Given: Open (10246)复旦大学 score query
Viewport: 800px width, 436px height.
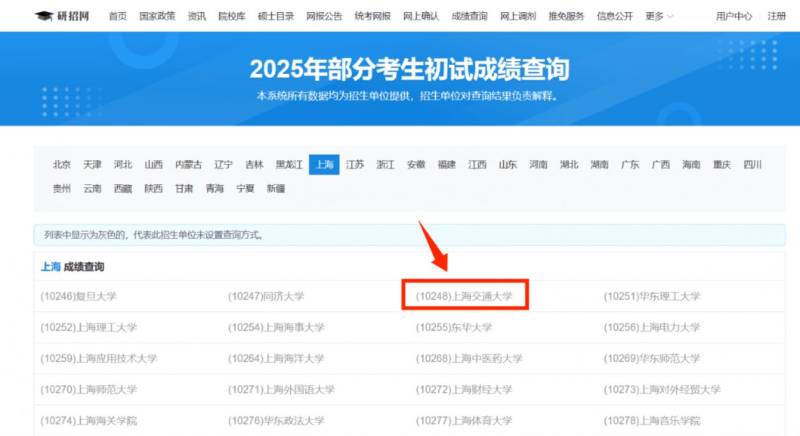Looking at the screenshot, I should [x=79, y=296].
